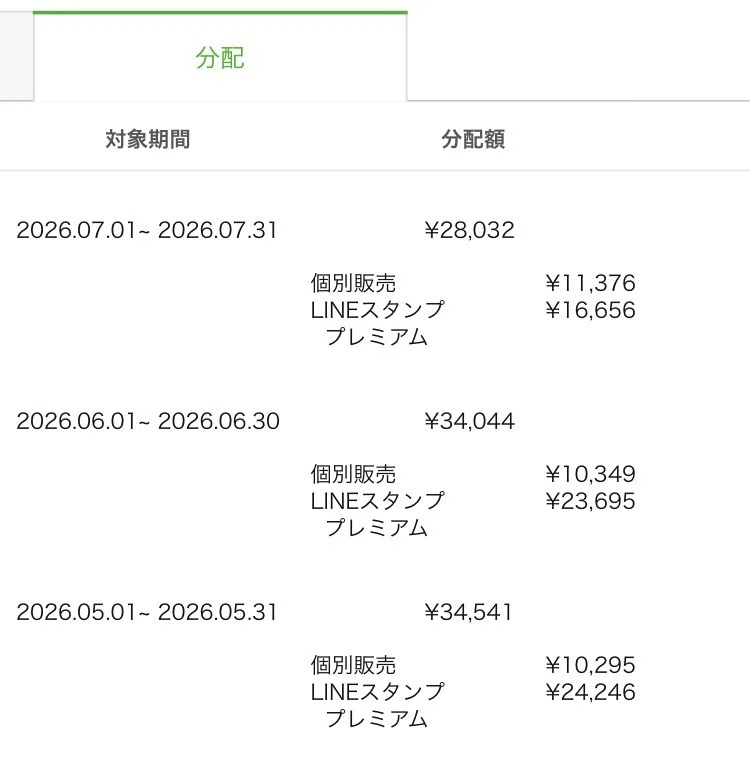Click the 分配額 column header

[473, 139]
